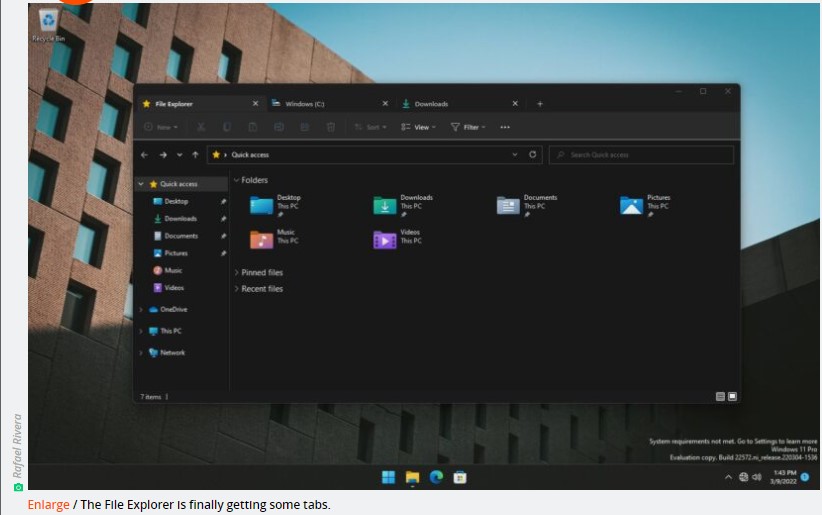
Task: Unpin Desktop using its sidebar pin icon
Action: 223,201
